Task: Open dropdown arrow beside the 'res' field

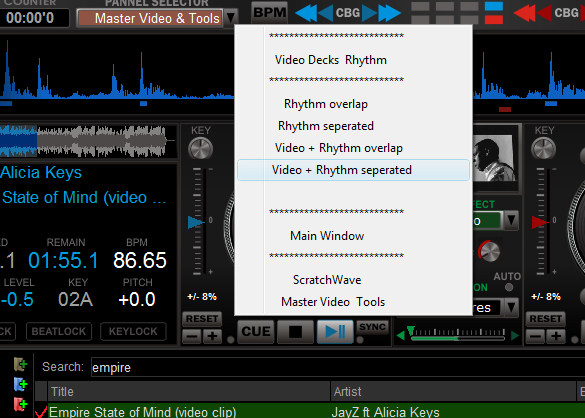Action: (511, 308)
